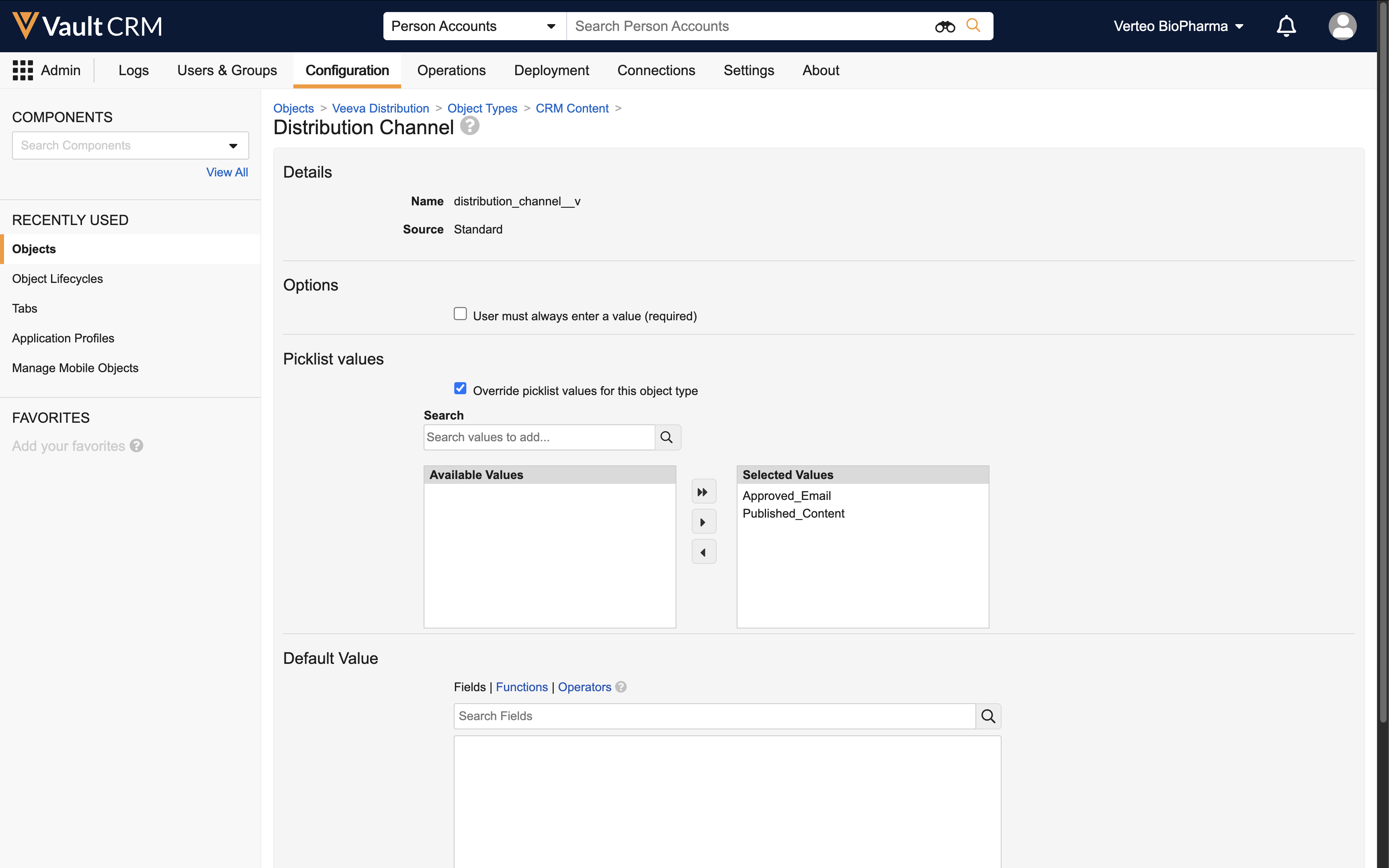Click the single right arrow add button
The image size is (1389, 868).
point(703,522)
